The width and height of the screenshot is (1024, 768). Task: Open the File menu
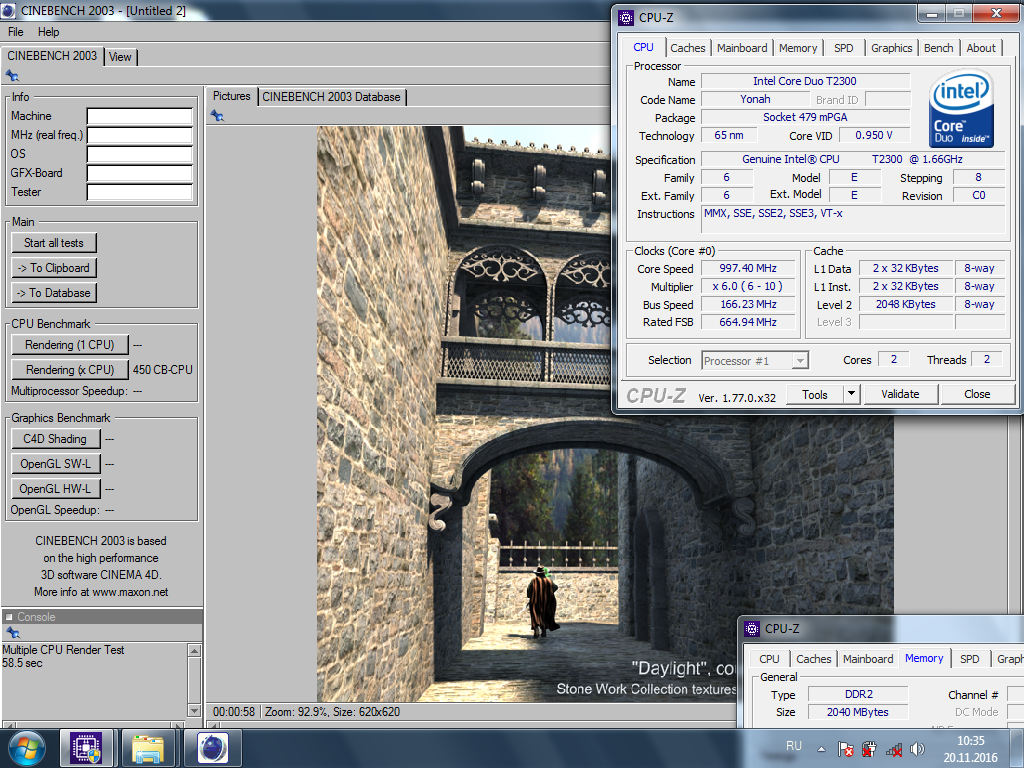tap(16, 32)
